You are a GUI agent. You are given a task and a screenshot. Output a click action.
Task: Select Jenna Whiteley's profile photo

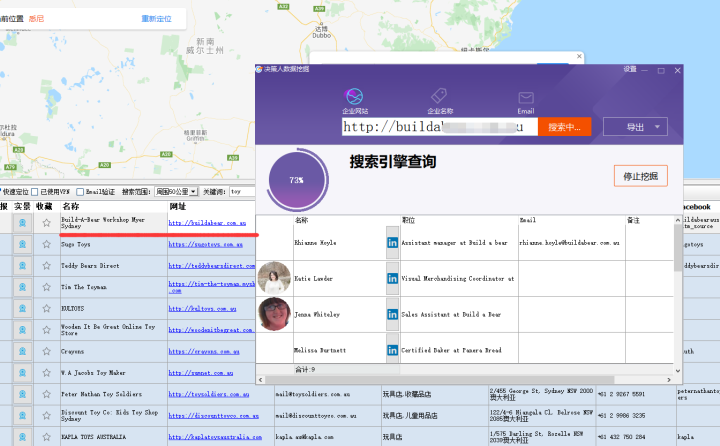[x=274, y=314]
